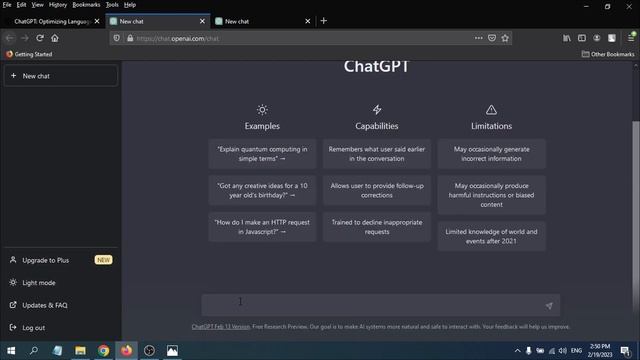
Task: Open Google Chrome from the taskbar
Action: [103, 351]
